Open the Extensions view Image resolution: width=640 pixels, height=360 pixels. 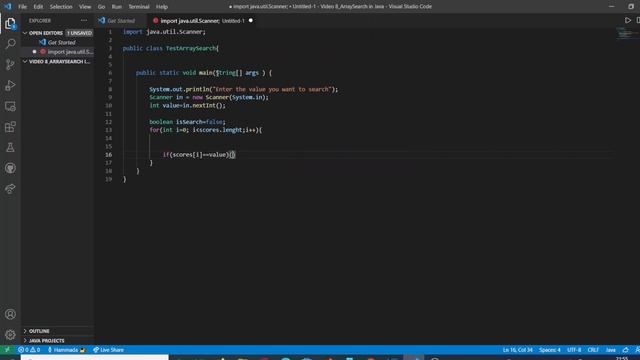(x=10, y=127)
